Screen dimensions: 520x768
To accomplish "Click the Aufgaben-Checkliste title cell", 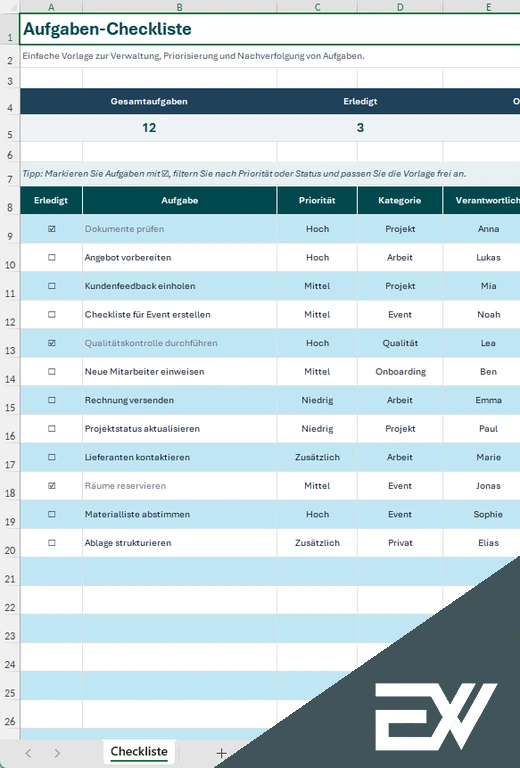I will coord(270,29).
